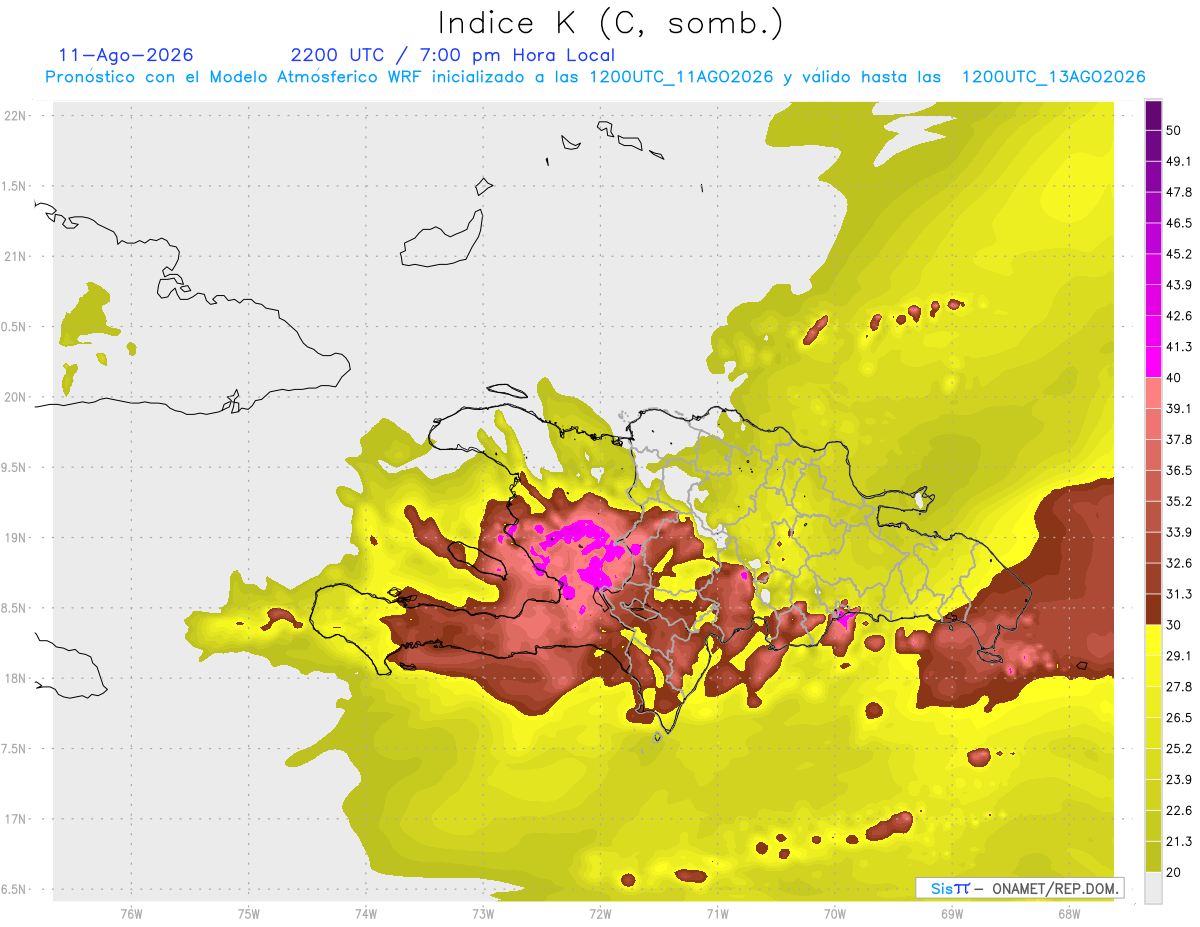Select the "29.1" color bar label

1179,656
